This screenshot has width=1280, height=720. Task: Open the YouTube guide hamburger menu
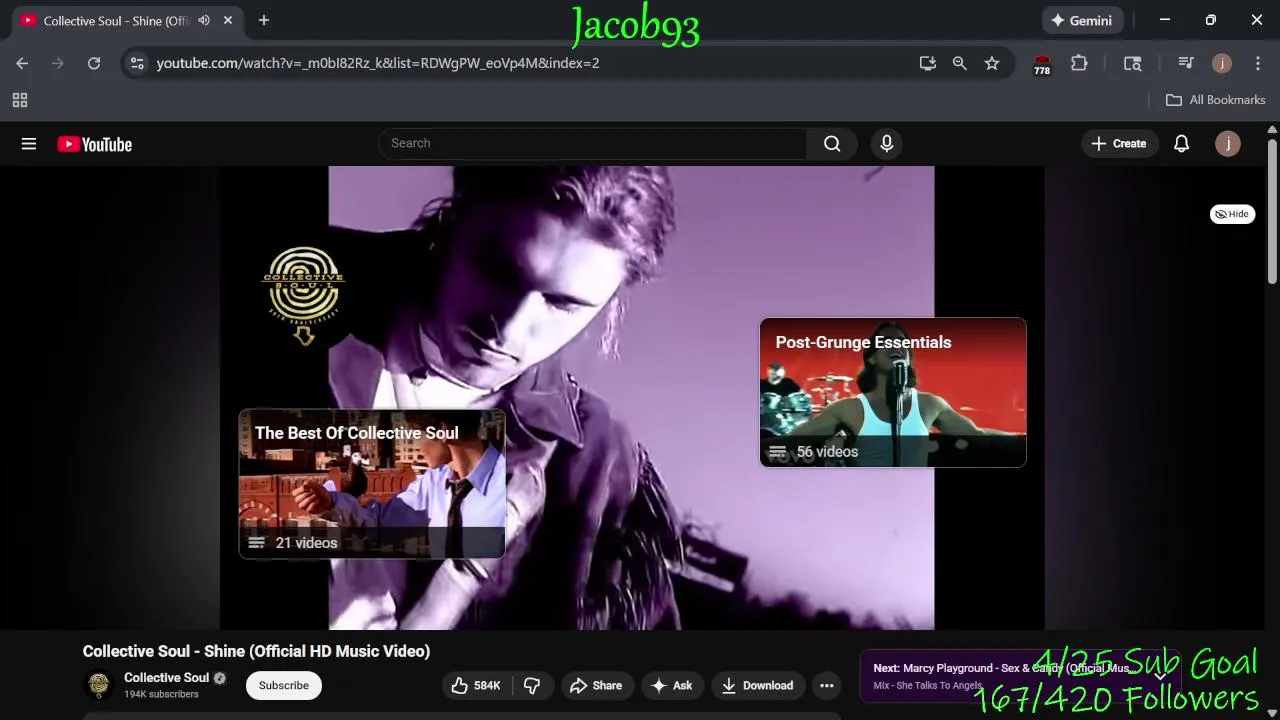pos(29,144)
